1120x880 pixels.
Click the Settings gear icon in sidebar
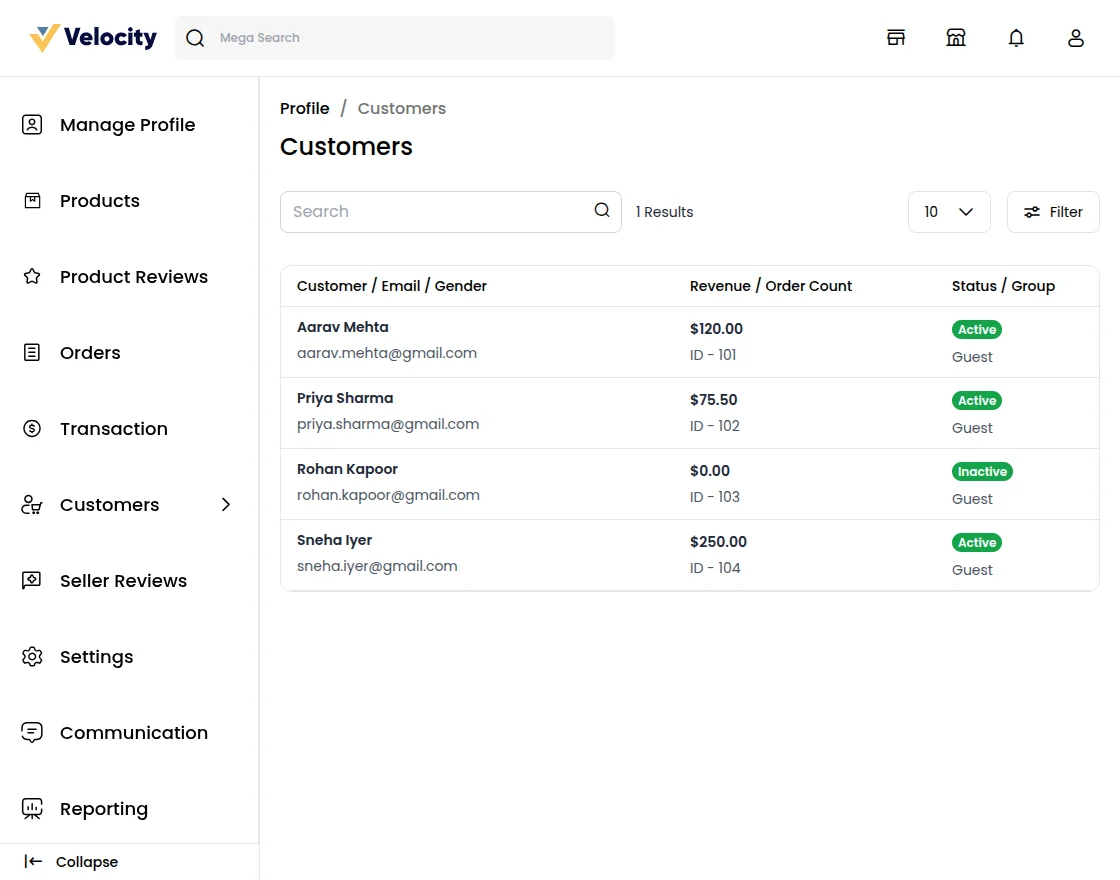coord(32,657)
